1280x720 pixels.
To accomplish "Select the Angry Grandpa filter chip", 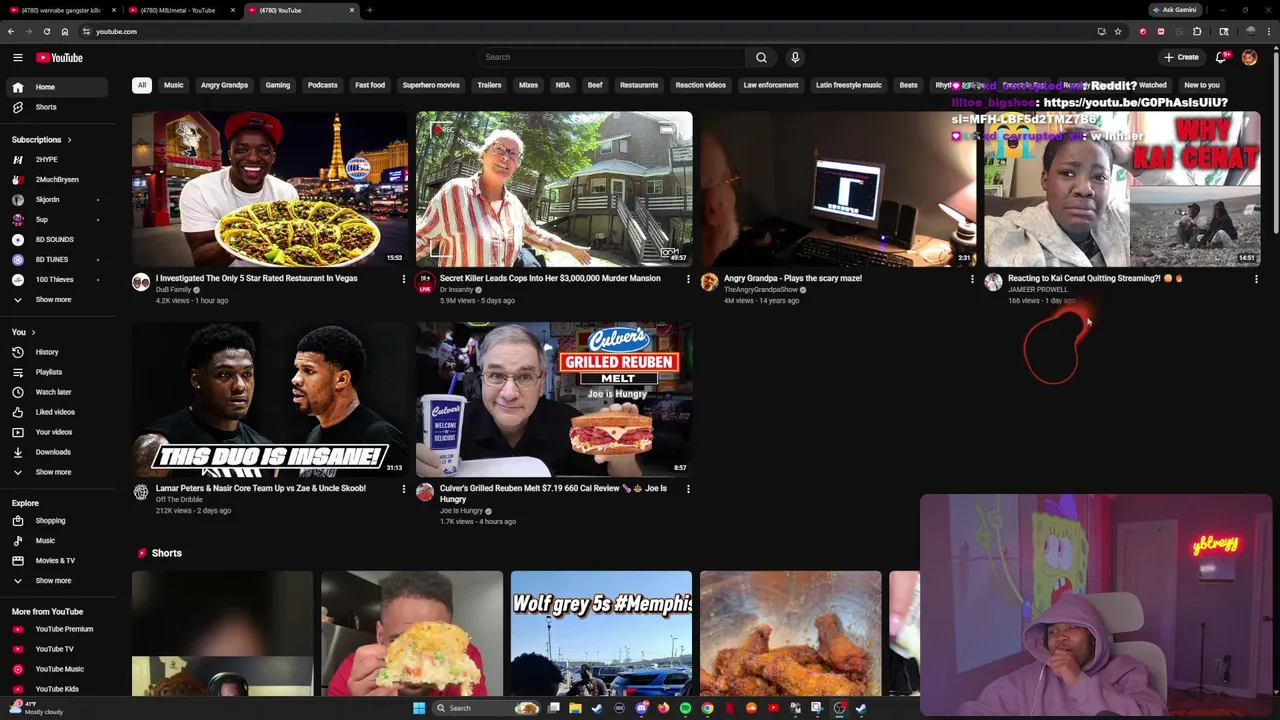I will [224, 85].
